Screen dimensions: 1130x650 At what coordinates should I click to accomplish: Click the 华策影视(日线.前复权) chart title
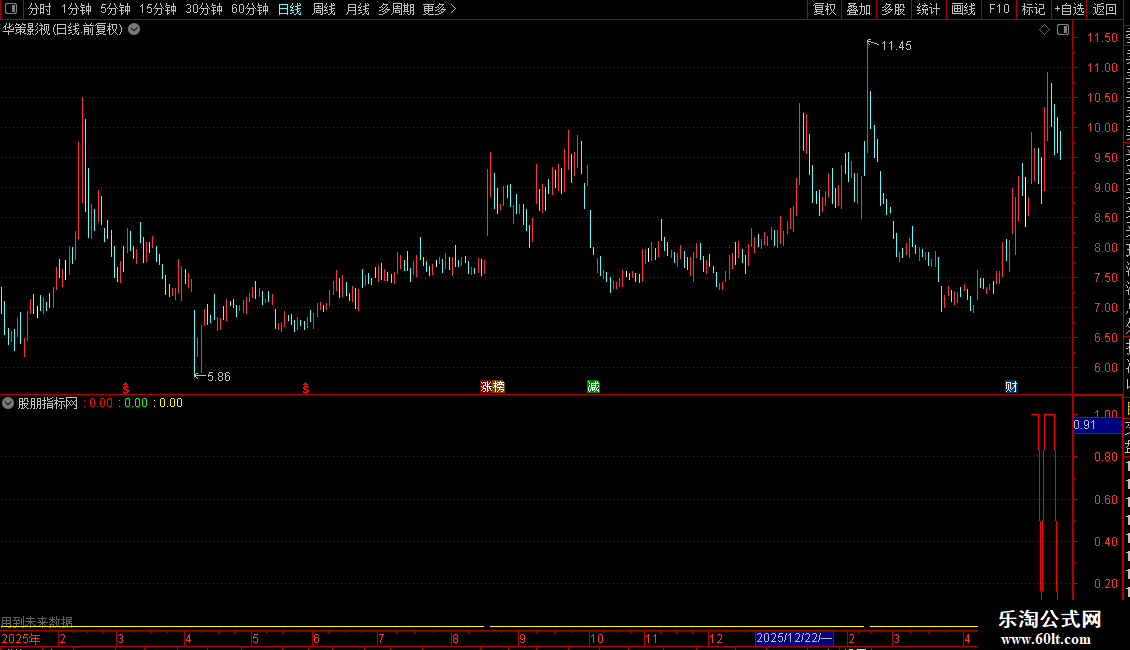(63, 29)
